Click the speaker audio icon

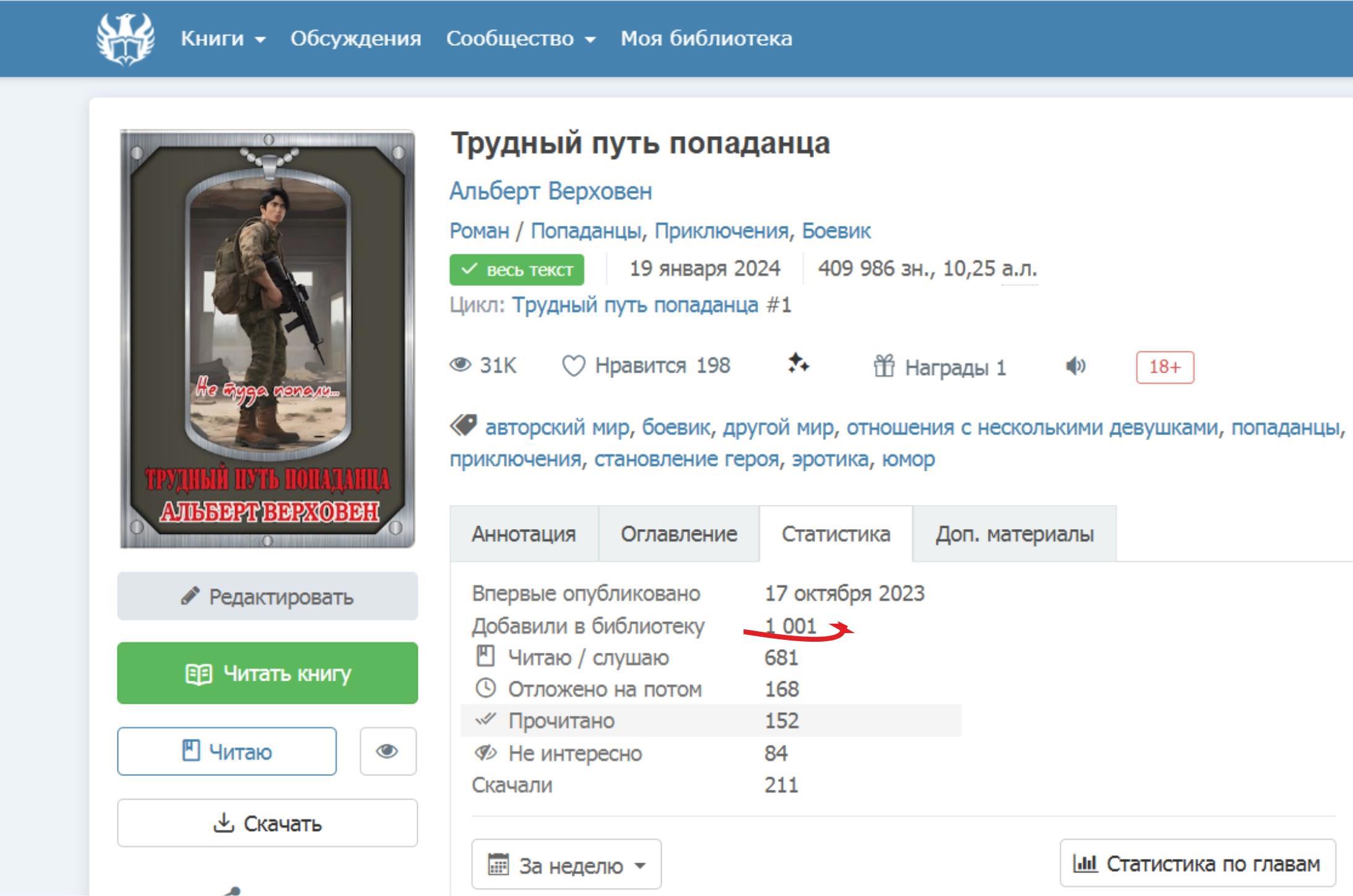[1075, 366]
